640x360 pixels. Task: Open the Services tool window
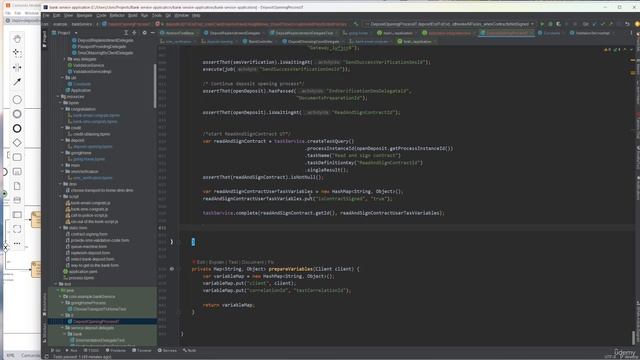click(x=167, y=350)
